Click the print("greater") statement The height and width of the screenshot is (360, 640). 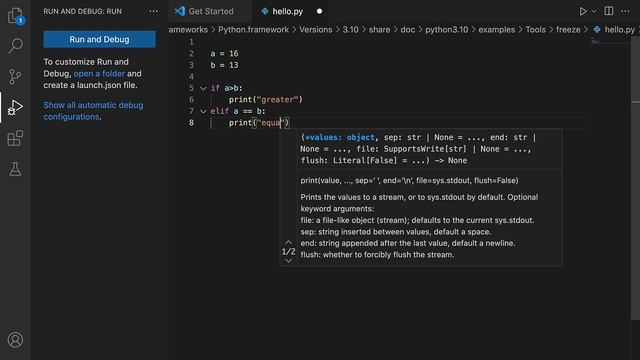point(266,100)
